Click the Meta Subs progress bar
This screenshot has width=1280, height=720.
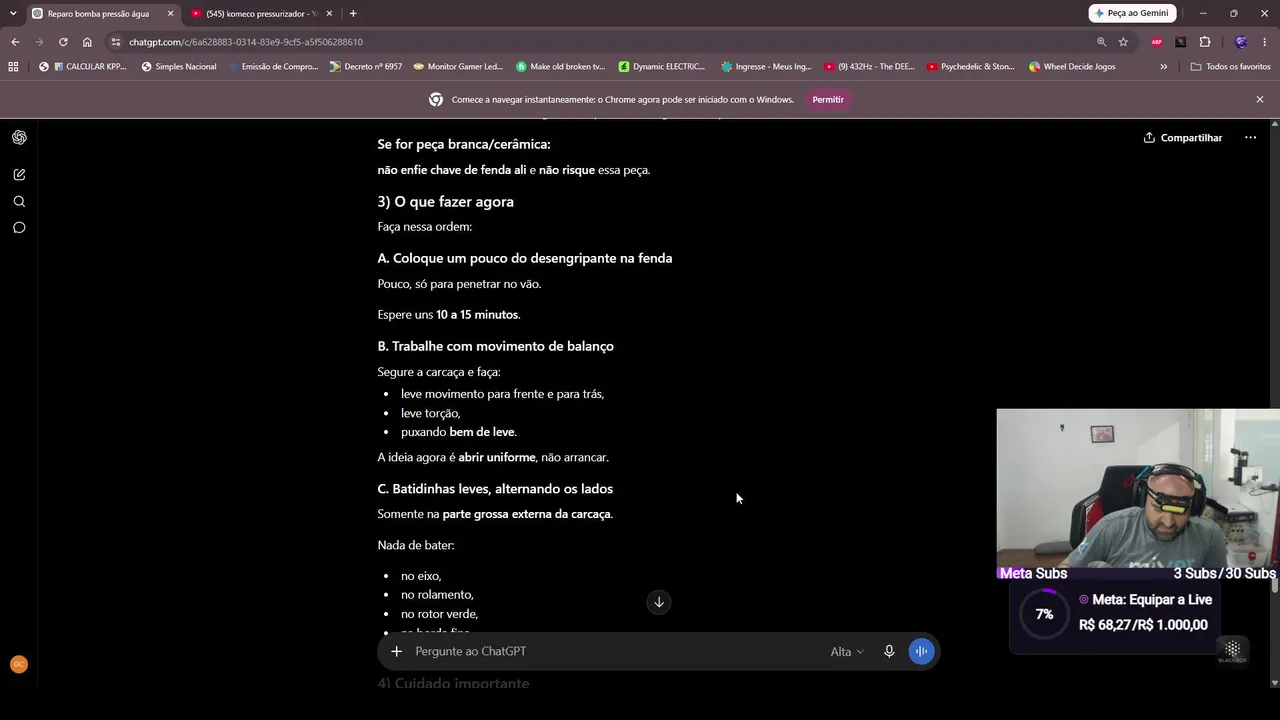(x=1138, y=573)
